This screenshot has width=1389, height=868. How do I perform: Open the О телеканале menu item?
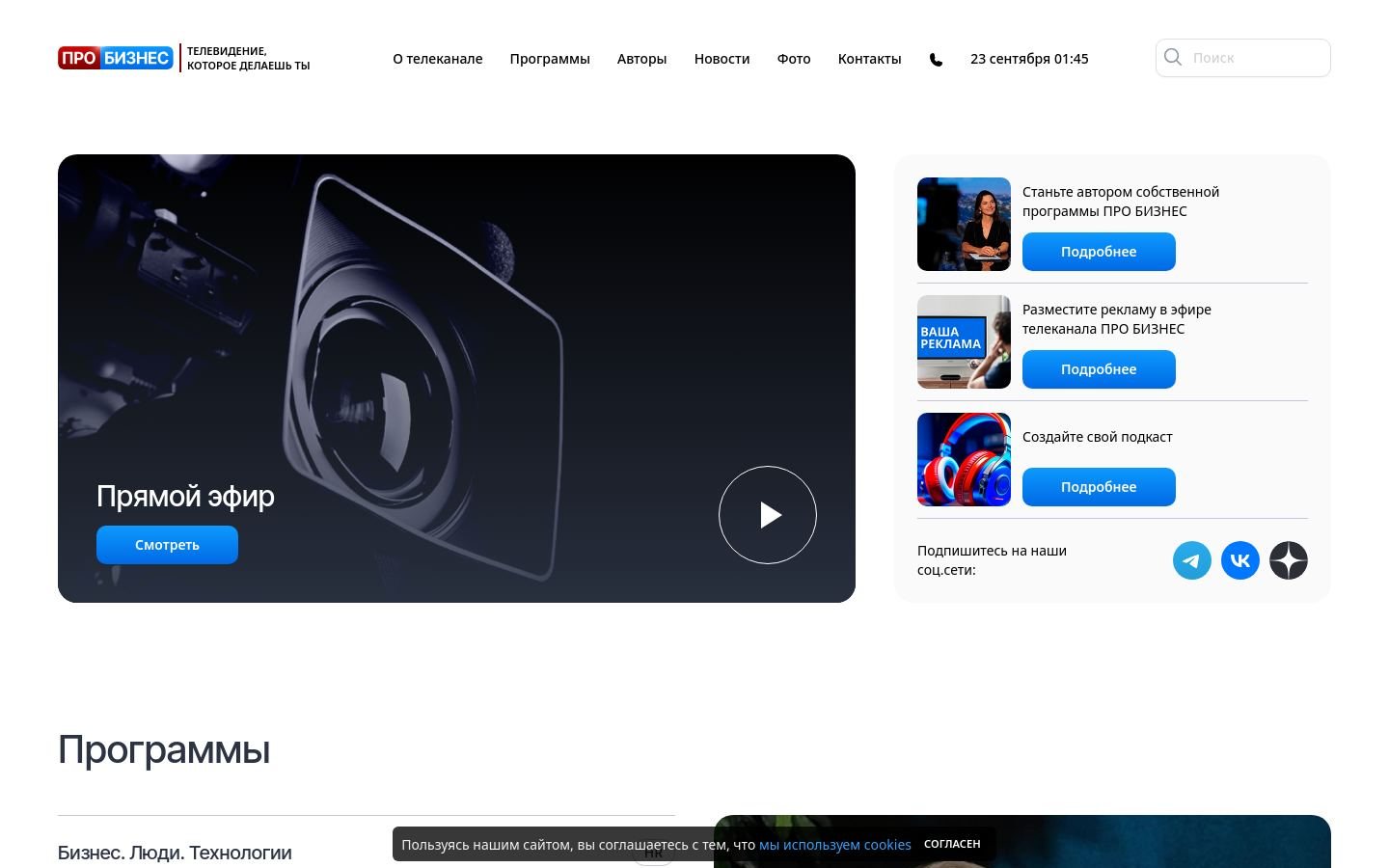pos(437,59)
